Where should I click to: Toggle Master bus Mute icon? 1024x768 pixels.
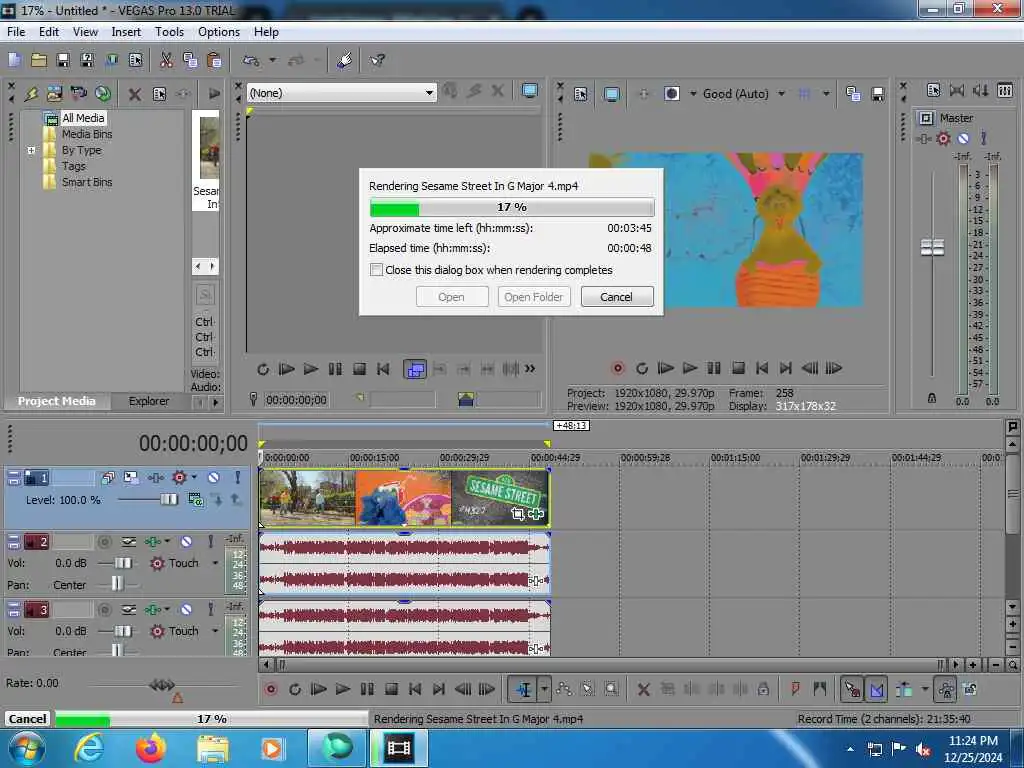[x=963, y=138]
